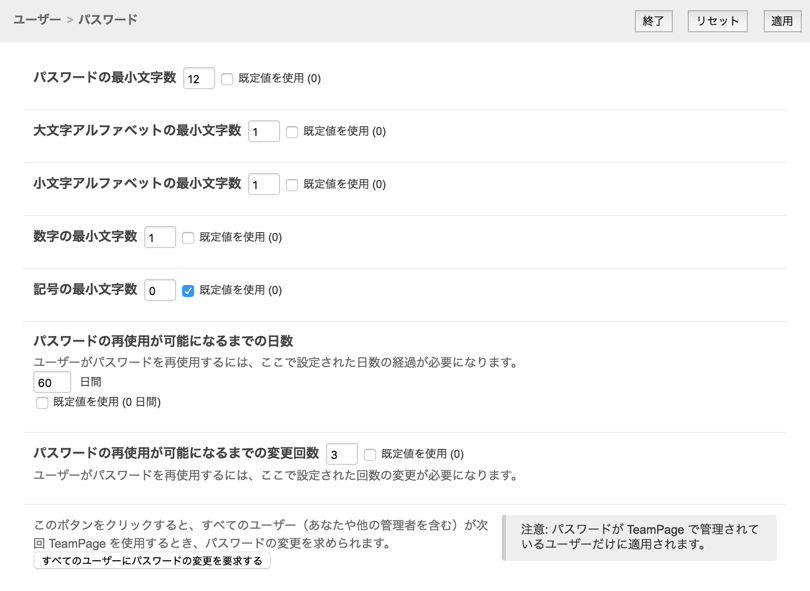Click the ユーザー breadcrumb link
This screenshot has width=810, height=591.
pyautogui.click(x=37, y=20)
